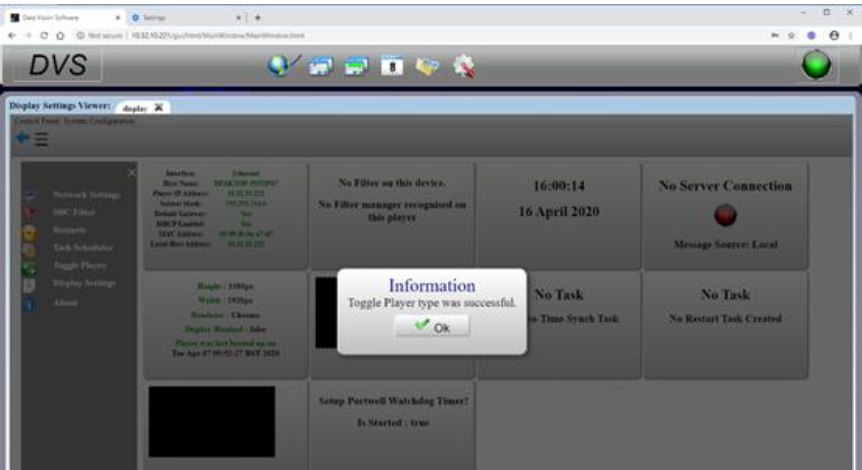Open the hamburger menu icon

tap(42, 140)
